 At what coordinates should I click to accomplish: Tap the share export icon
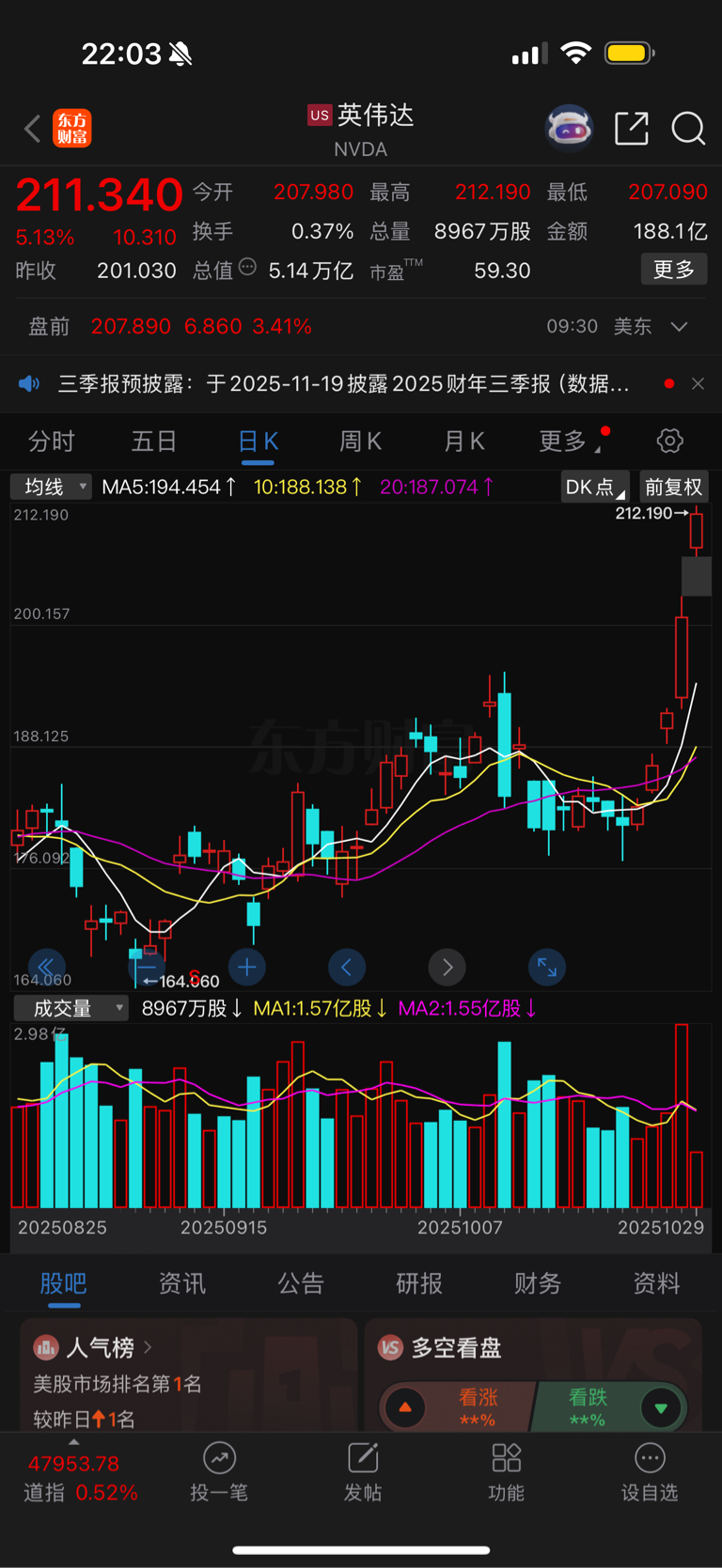click(x=632, y=128)
